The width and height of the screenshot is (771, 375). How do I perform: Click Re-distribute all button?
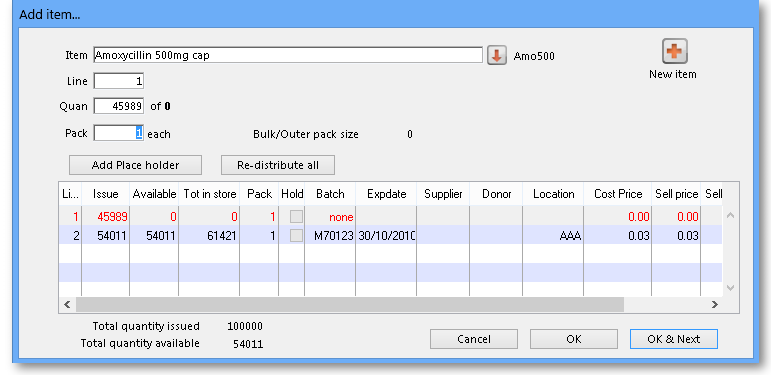(278, 165)
